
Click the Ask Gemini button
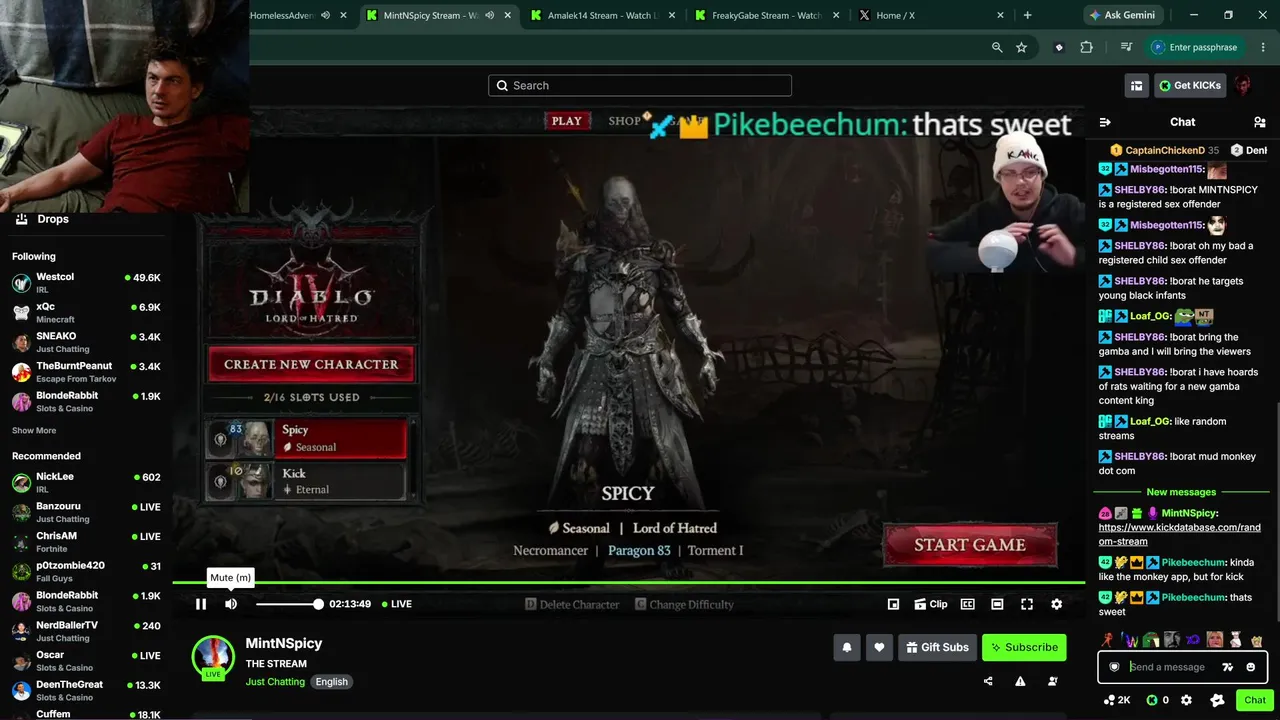click(1125, 15)
